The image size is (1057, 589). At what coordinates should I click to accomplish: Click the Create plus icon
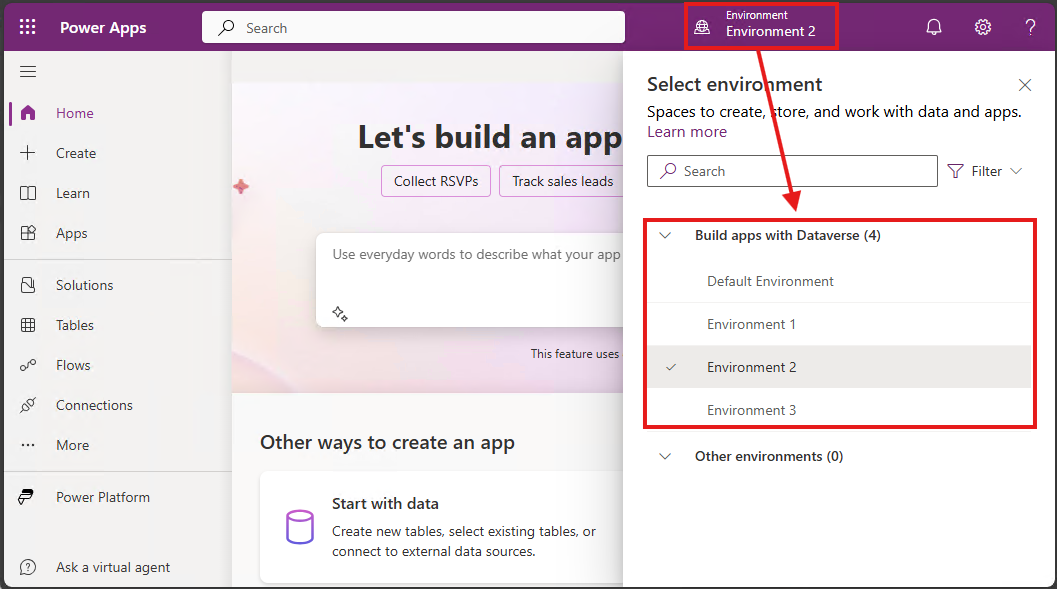click(28, 153)
